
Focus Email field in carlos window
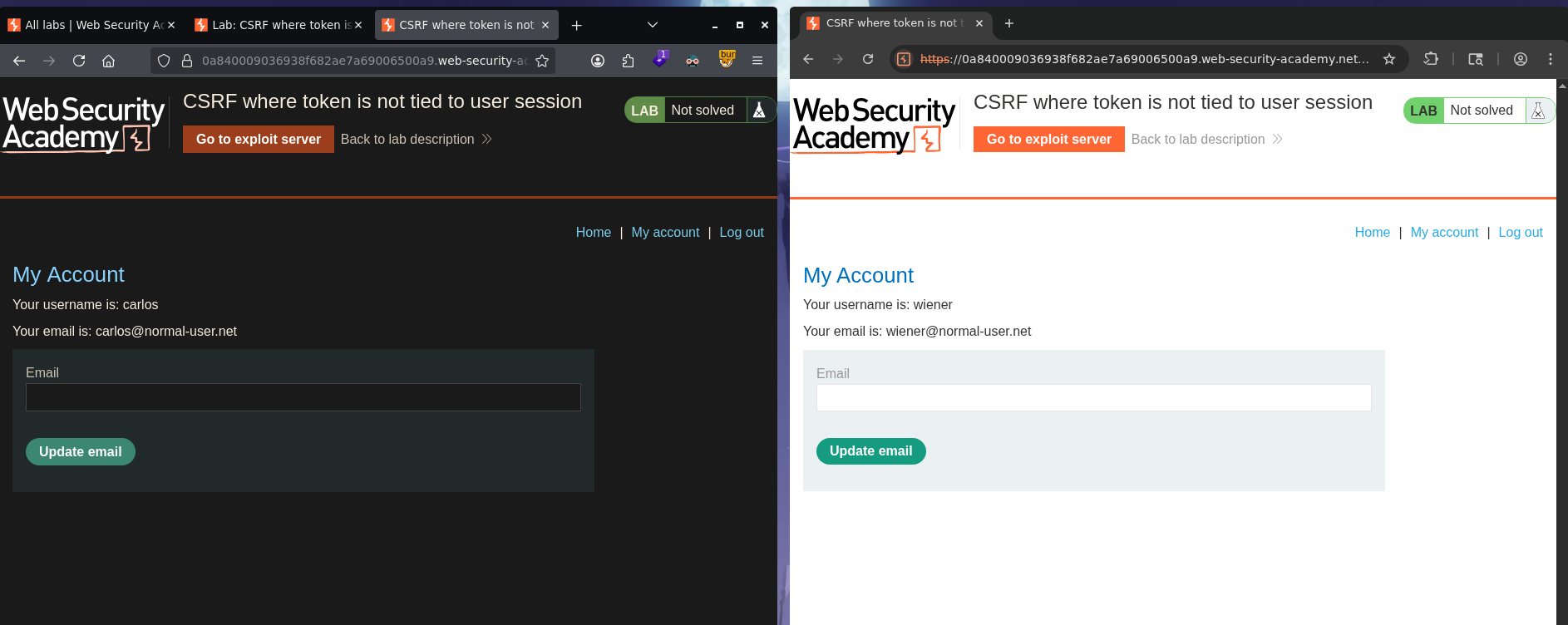303,397
